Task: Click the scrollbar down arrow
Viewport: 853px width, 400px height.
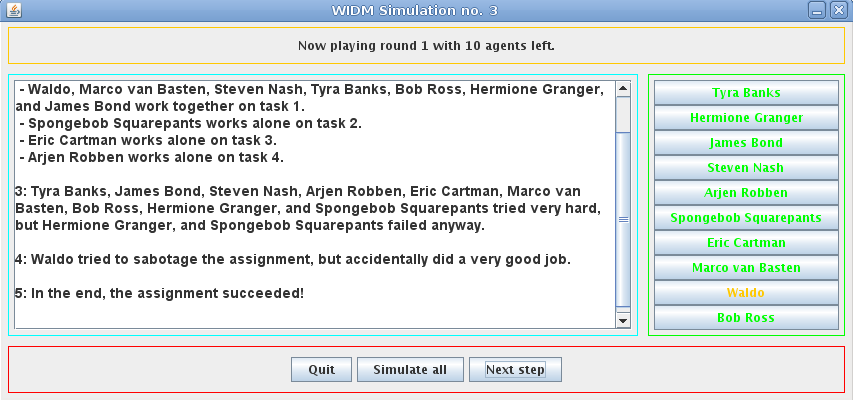Action: 623,322
